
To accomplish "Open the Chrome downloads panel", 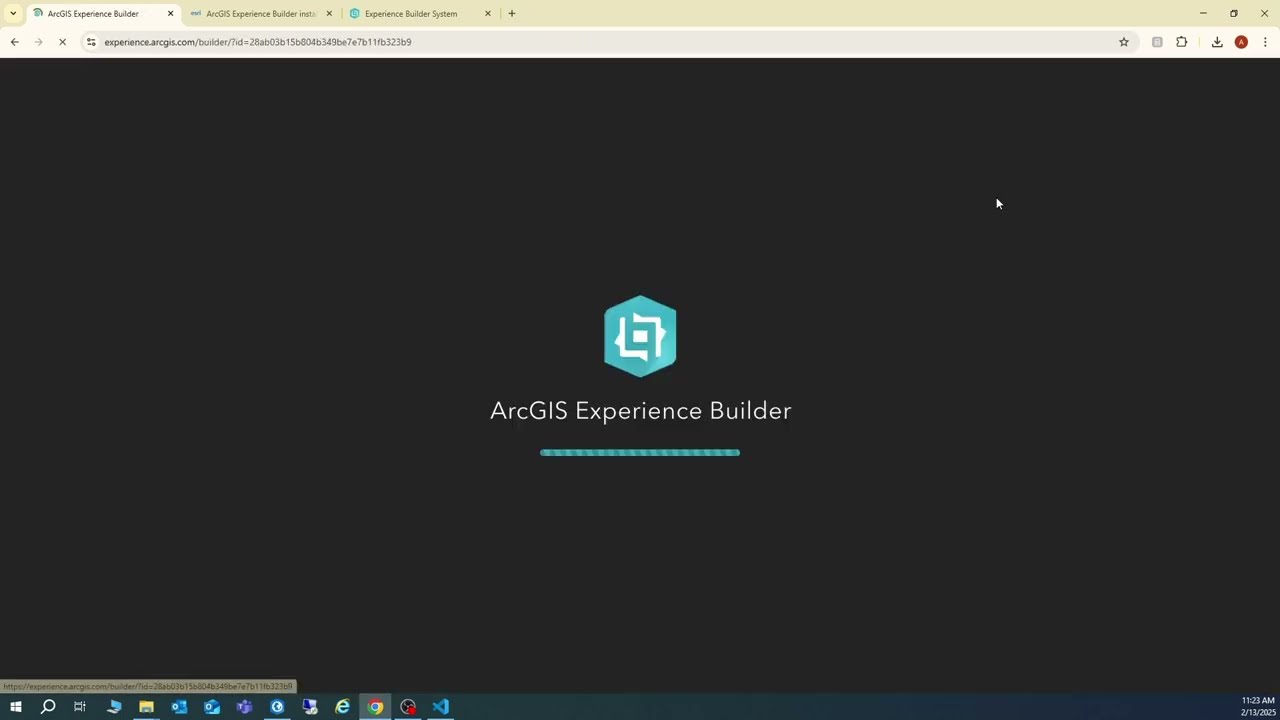I will click(1217, 42).
